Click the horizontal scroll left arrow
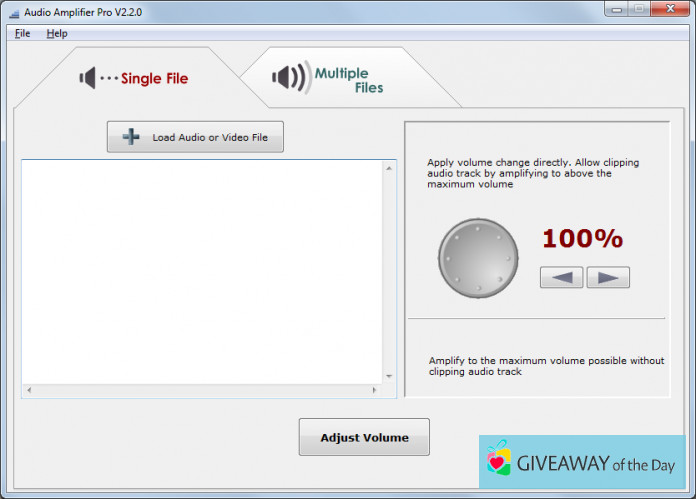This screenshot has height=499, width=696. pyautogui.click(x=29, y=389)
